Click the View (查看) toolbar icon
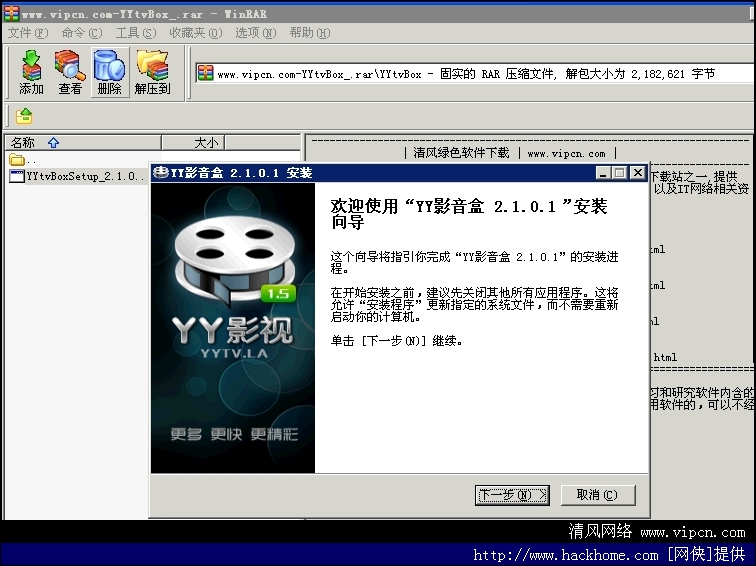Screen dimensions: 756x566 [70, 72]
